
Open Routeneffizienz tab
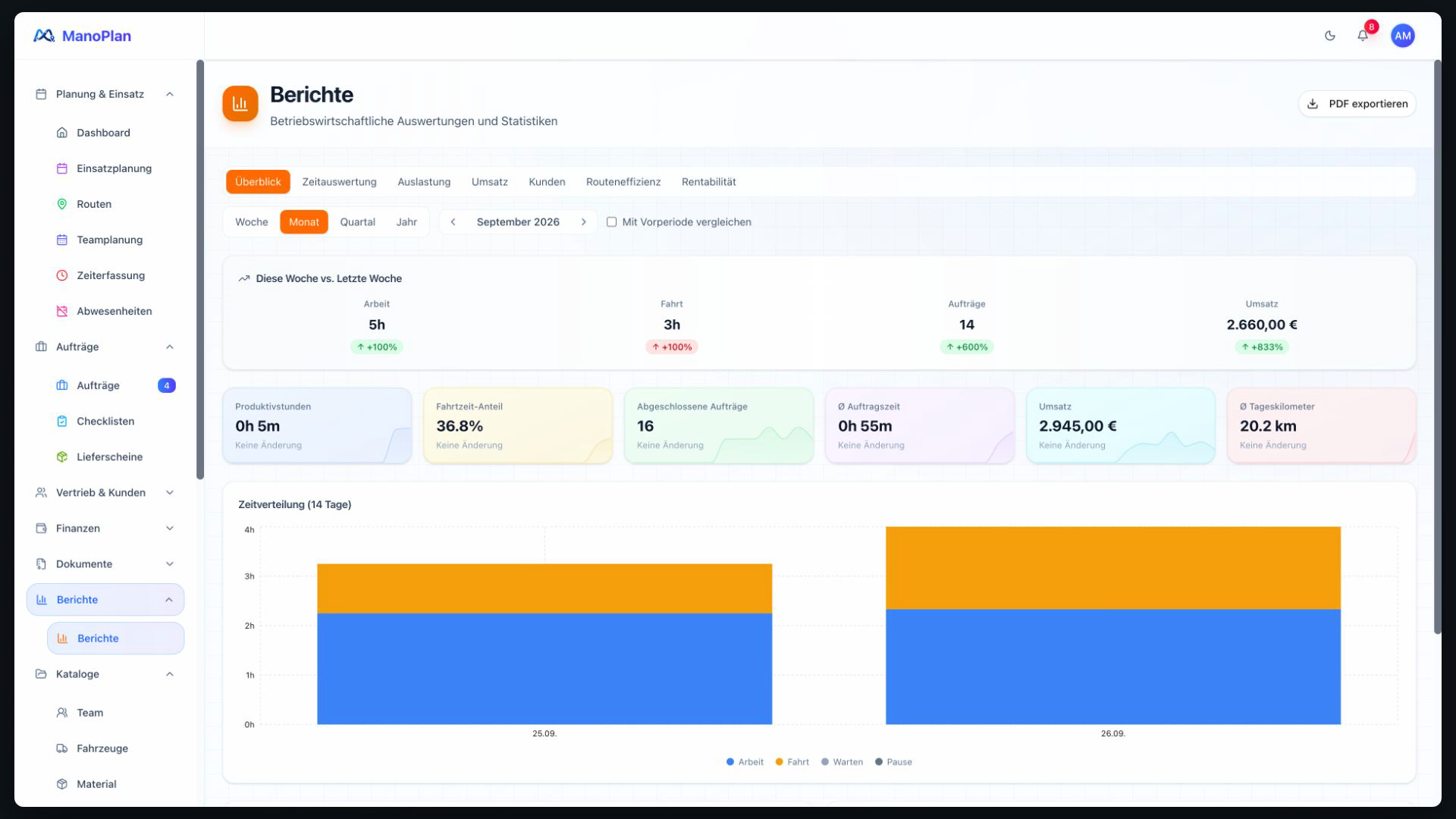pos(623,182)
